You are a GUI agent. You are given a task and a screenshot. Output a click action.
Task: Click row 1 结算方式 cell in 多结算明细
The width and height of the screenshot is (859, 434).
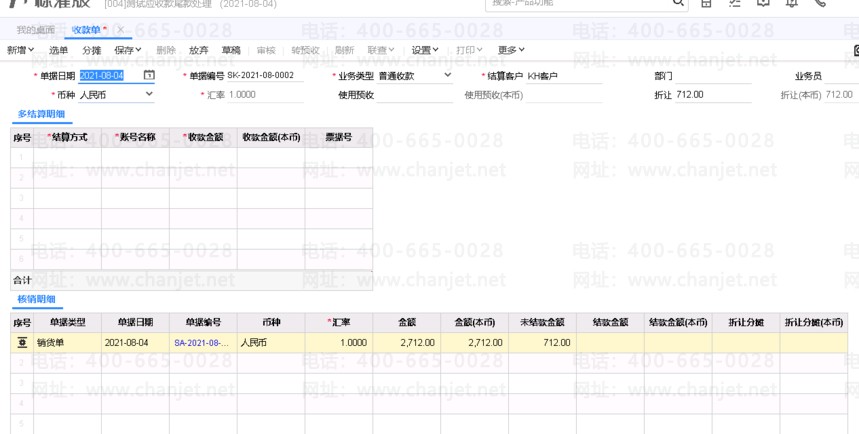pos(67,158)
